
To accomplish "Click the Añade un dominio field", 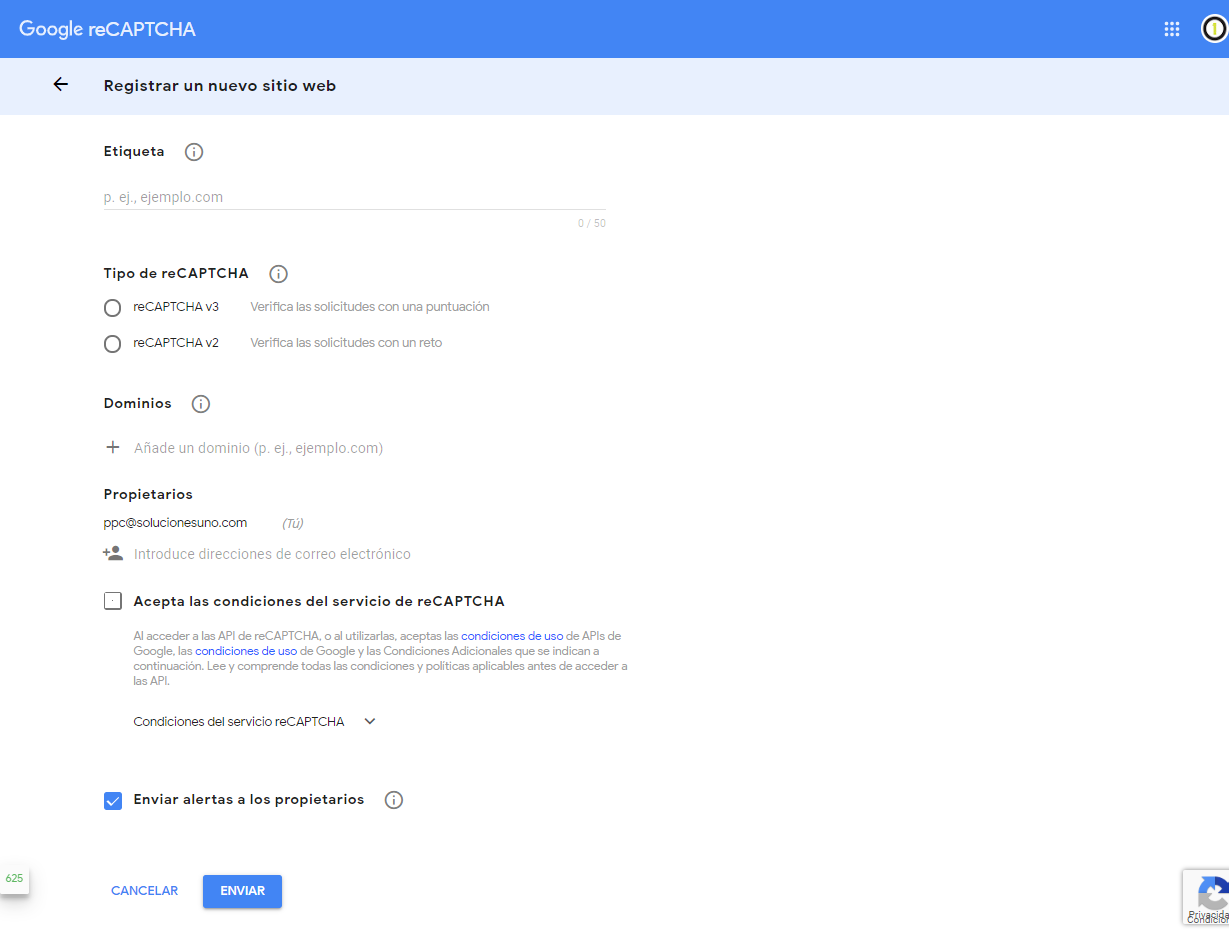I will [258, 448].
